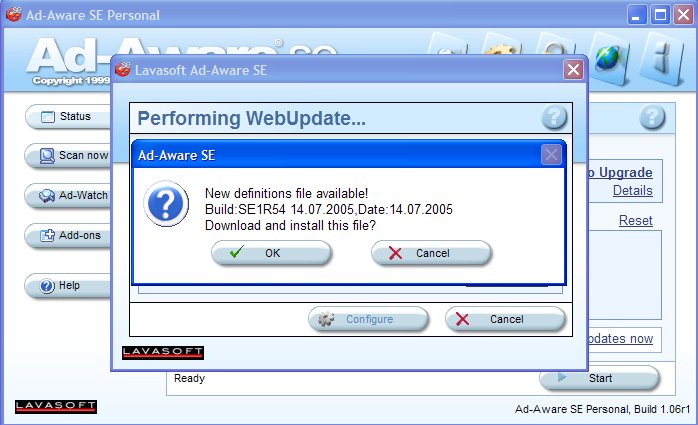This screenshot has height=425, width=698.
Task: Minimize the Ad-Aware SE Personal window
Action: pyautogui.click(x=637, y=15)
